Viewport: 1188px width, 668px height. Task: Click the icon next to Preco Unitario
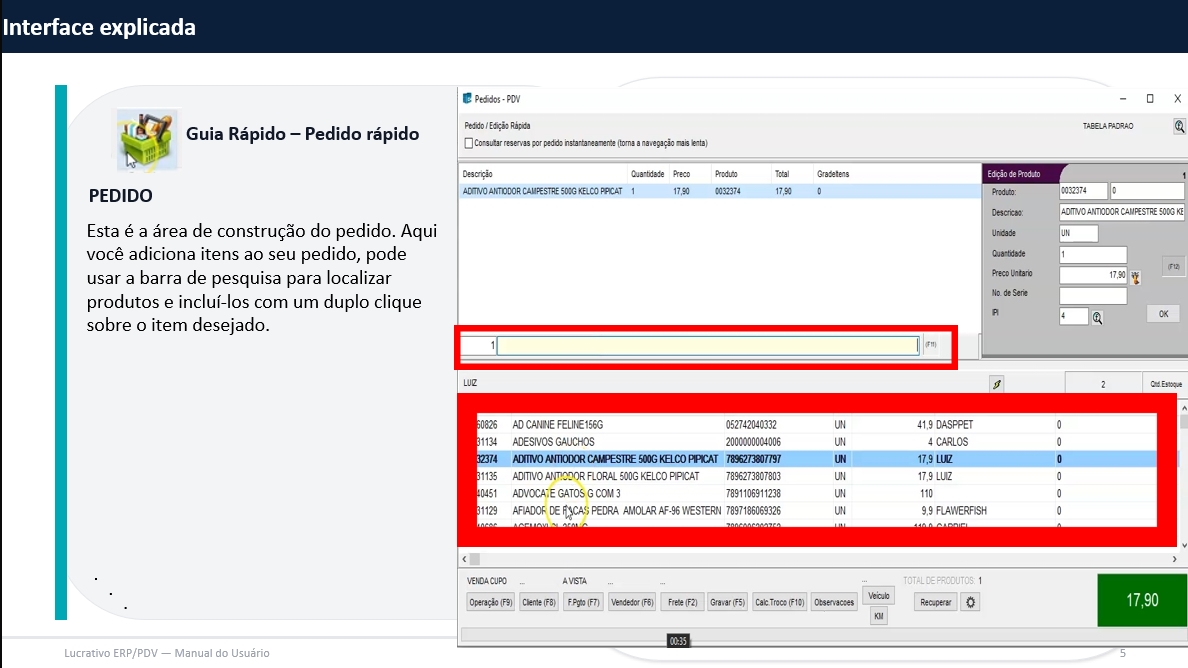[x=1135, y=275]
